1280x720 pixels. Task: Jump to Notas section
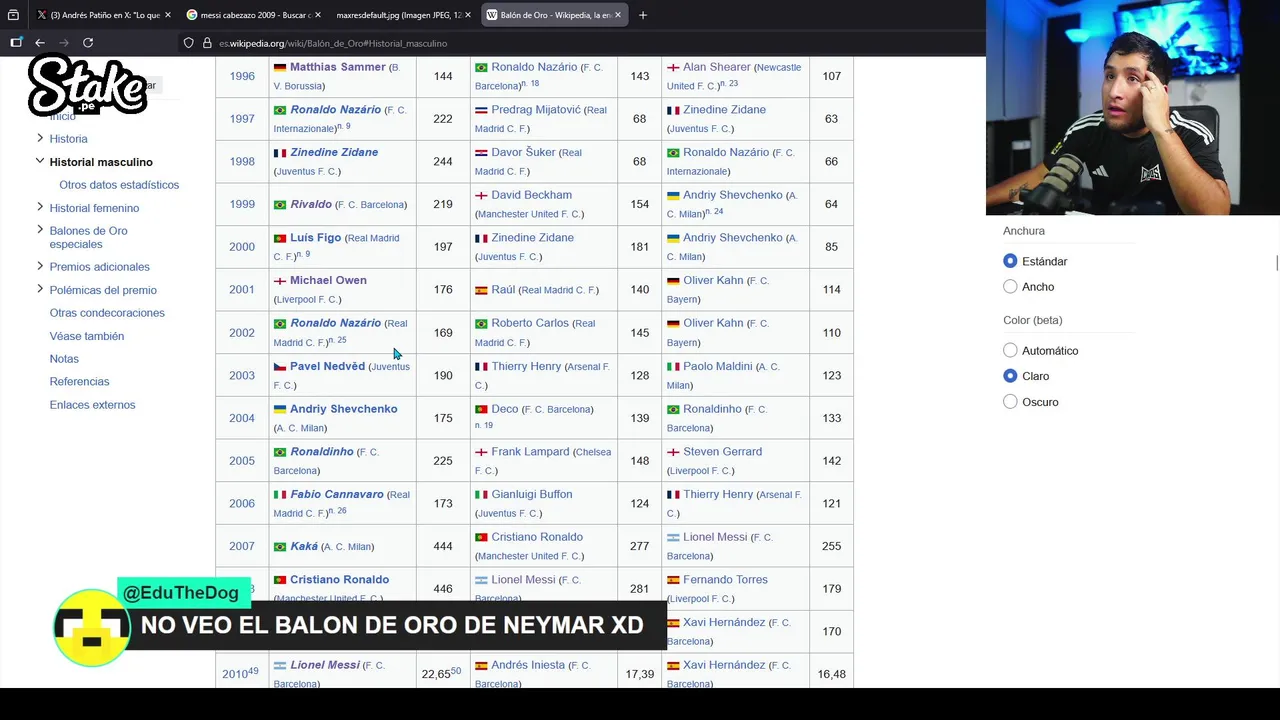[x=64, y=359]
